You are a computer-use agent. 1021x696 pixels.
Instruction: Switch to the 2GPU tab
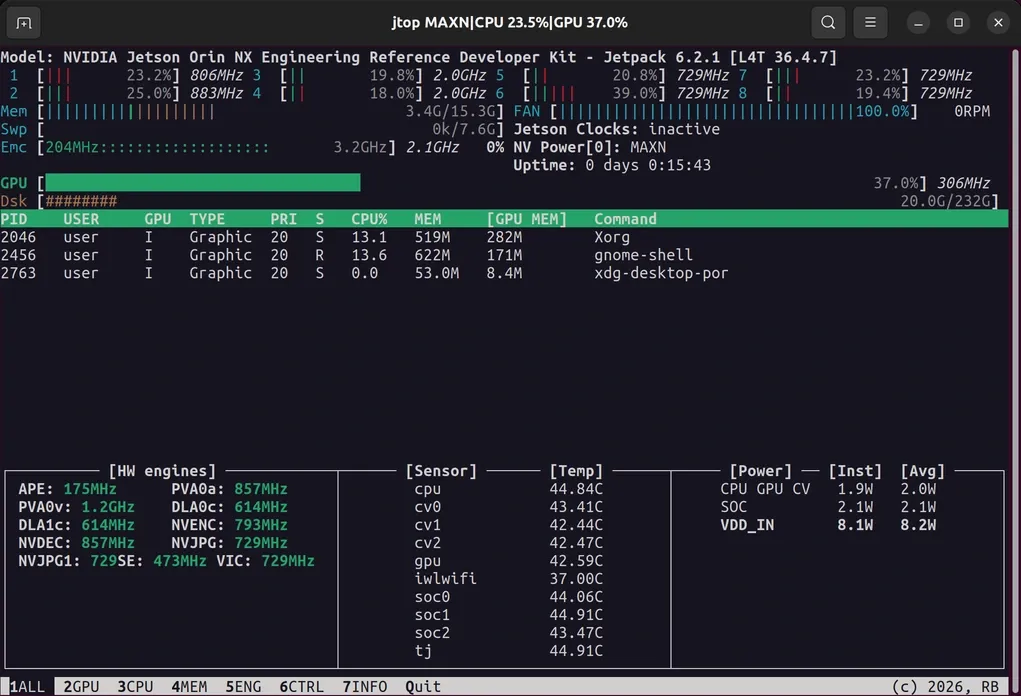click(x=81, y=687)
